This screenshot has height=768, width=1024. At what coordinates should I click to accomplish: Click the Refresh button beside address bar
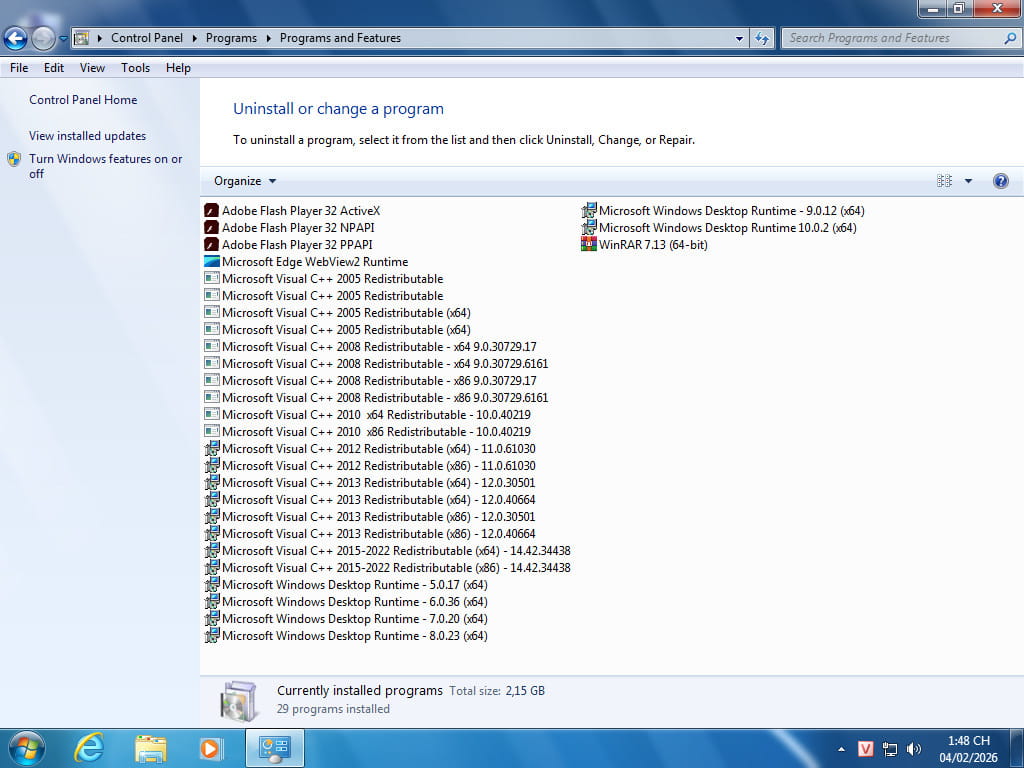pos(761,38)
